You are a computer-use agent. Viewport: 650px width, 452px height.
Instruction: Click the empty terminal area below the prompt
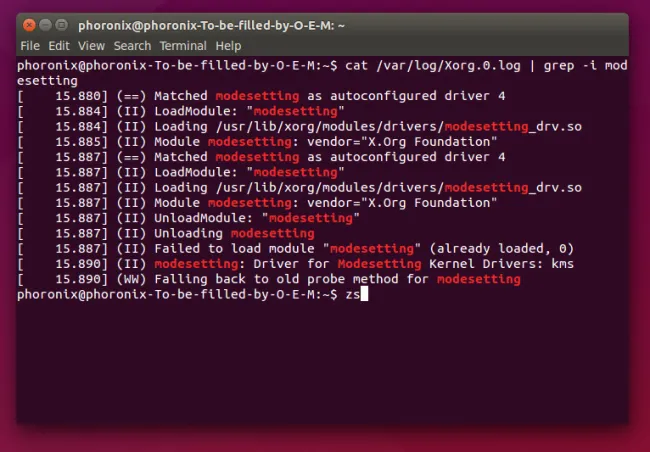click(322, 363)
